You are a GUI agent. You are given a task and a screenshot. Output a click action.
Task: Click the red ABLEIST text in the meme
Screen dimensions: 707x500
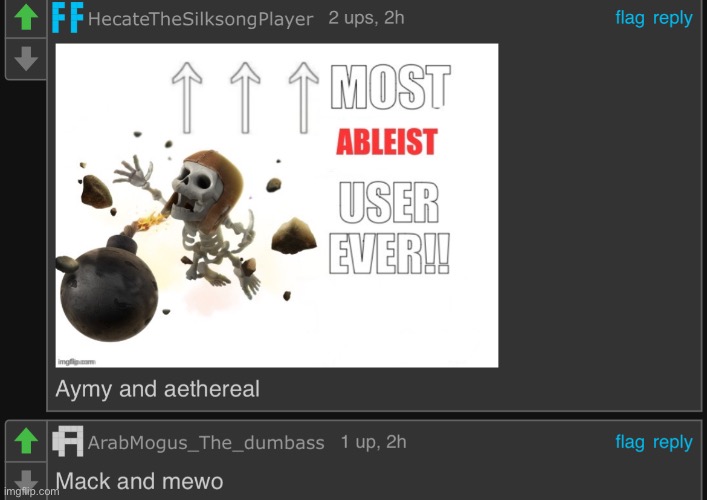[387, 142]
